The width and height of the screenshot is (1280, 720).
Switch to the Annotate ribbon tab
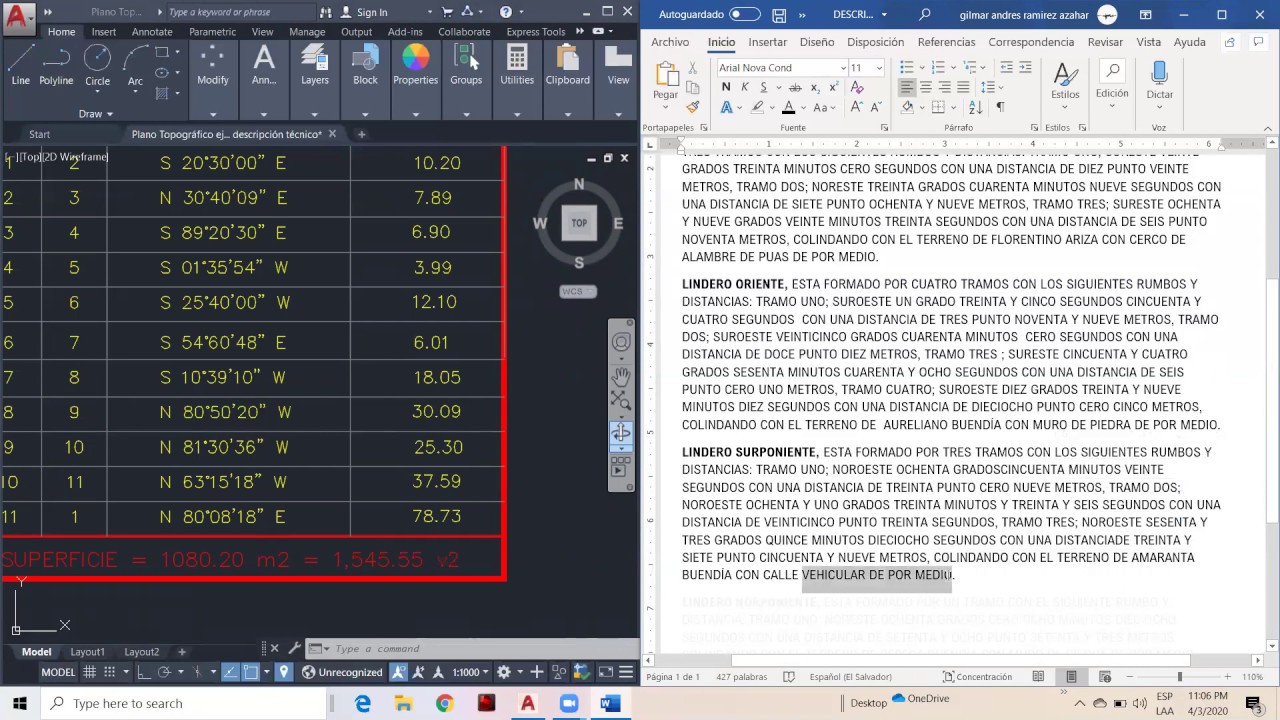click(152, 31)
